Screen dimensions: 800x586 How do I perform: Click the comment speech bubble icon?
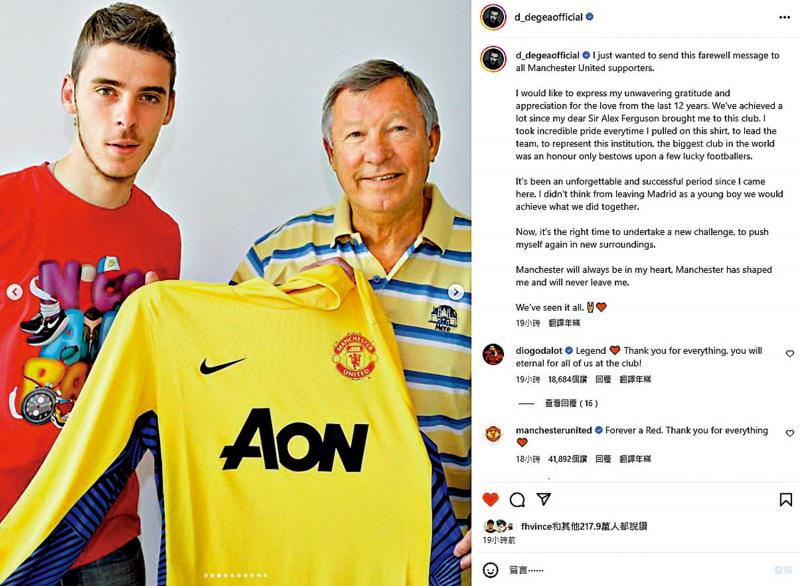click(517, 499)
